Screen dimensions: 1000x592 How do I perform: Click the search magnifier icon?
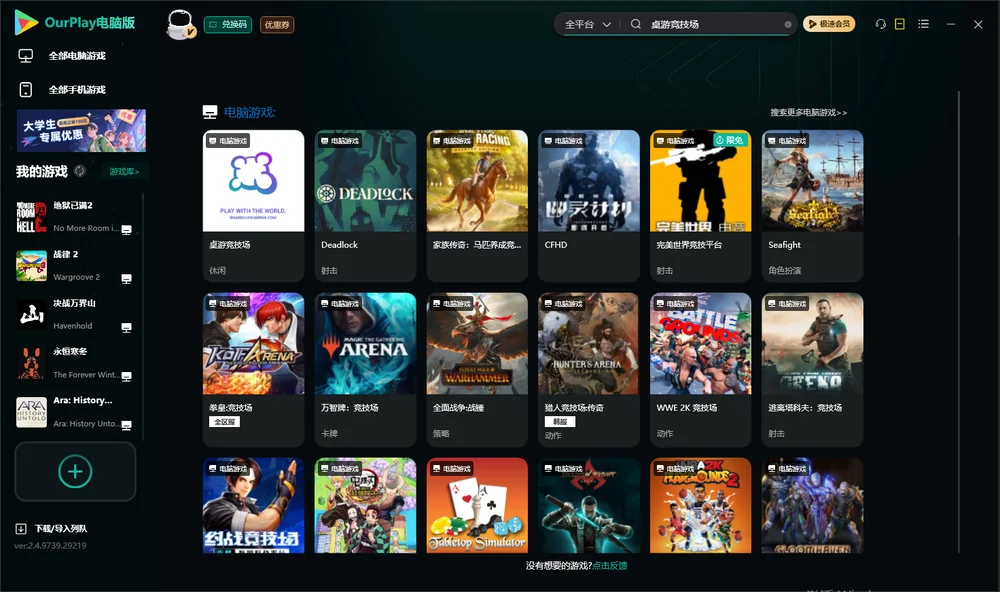coord(636,24)
